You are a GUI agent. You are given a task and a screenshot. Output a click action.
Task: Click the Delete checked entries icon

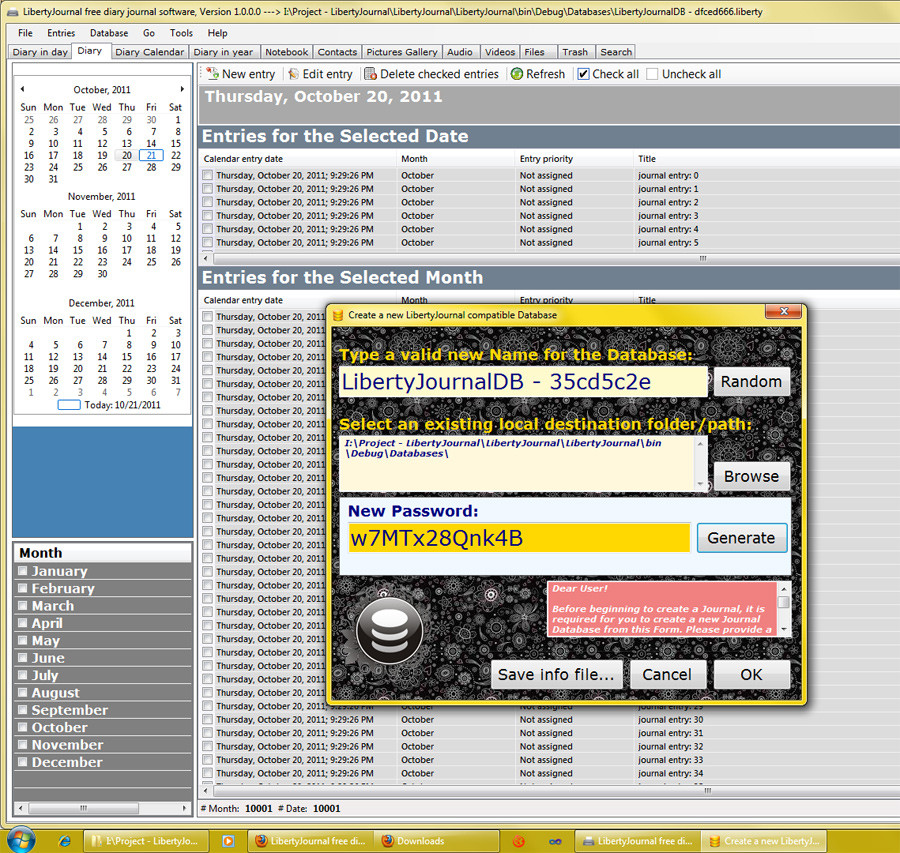click(370, 74)
